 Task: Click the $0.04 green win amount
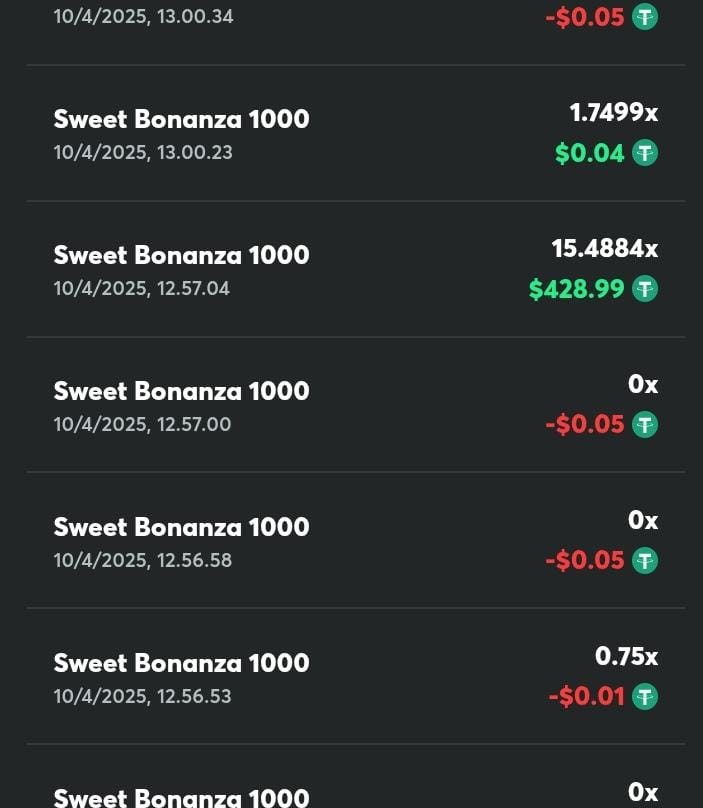click(x=589, y=153)
